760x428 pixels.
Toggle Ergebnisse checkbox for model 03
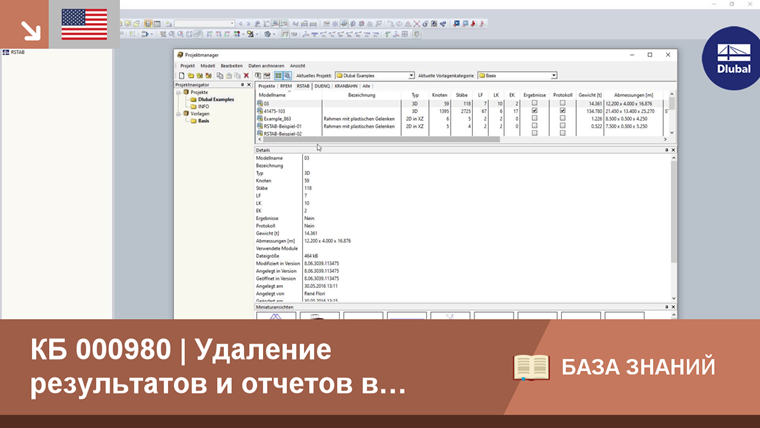coord(535,103)
